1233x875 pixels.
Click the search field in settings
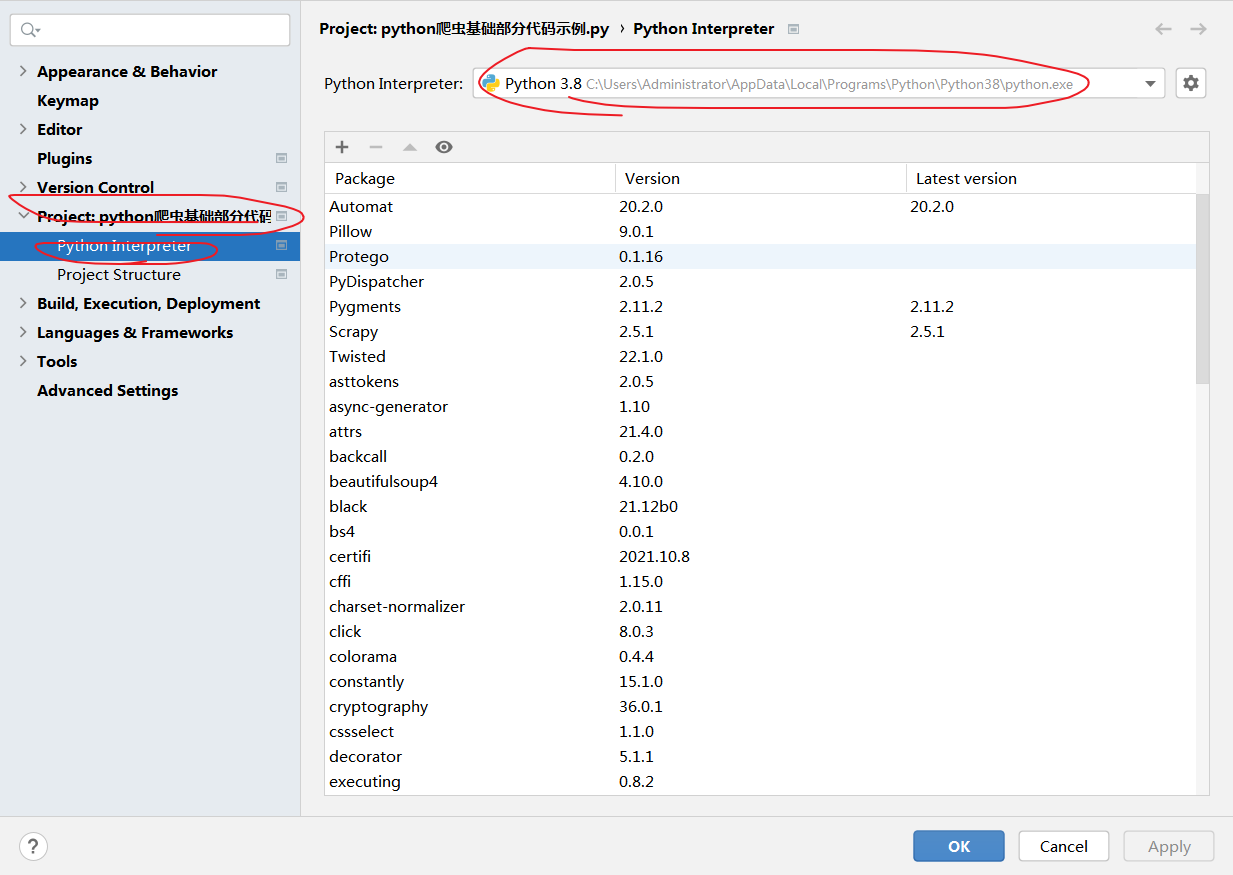[x=150, y=30]
